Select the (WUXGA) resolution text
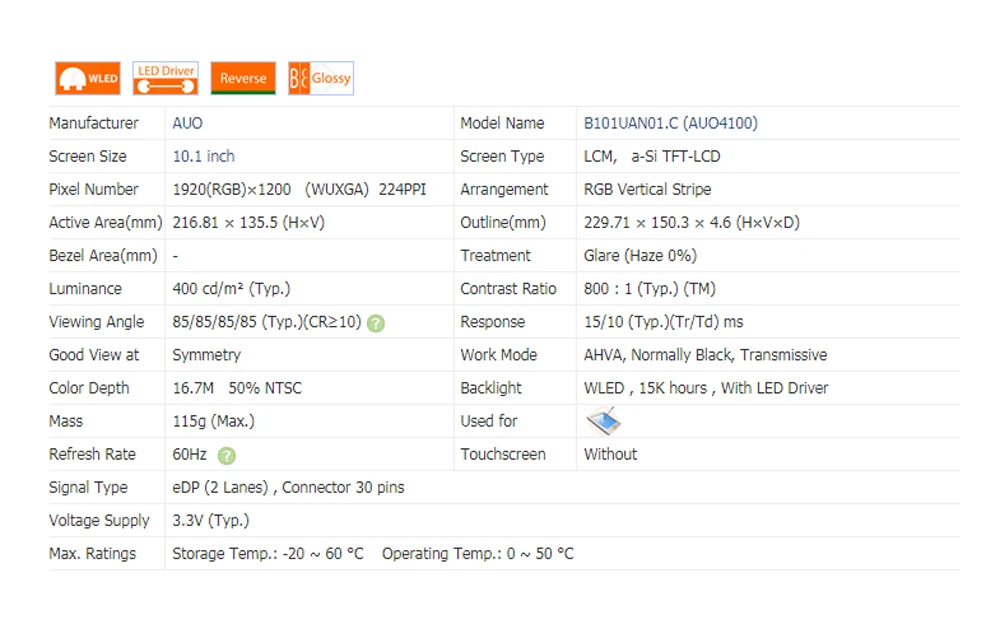This screenshot has width=1000, height=624. 336,189
